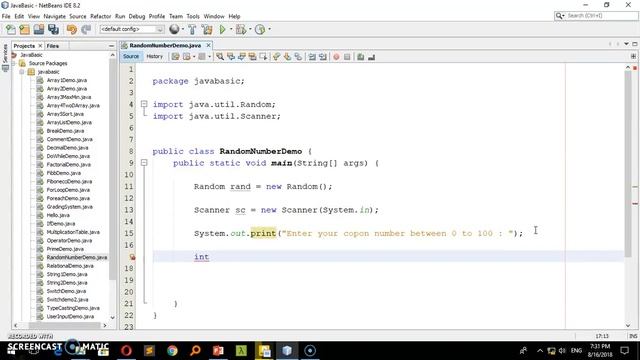Open the Refactor menu
The image size is (640, 360).
(x=100, y=16)
